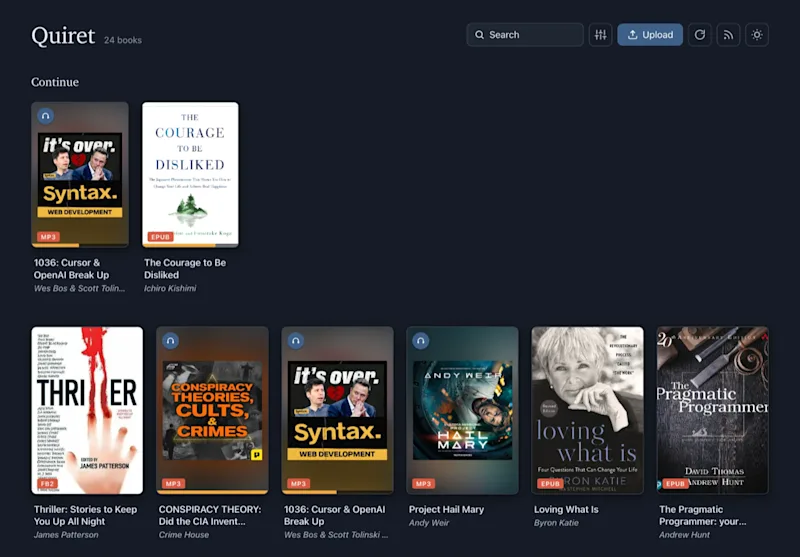Click author name Byron Katie

pyautogui.click(x=556, y=523)
